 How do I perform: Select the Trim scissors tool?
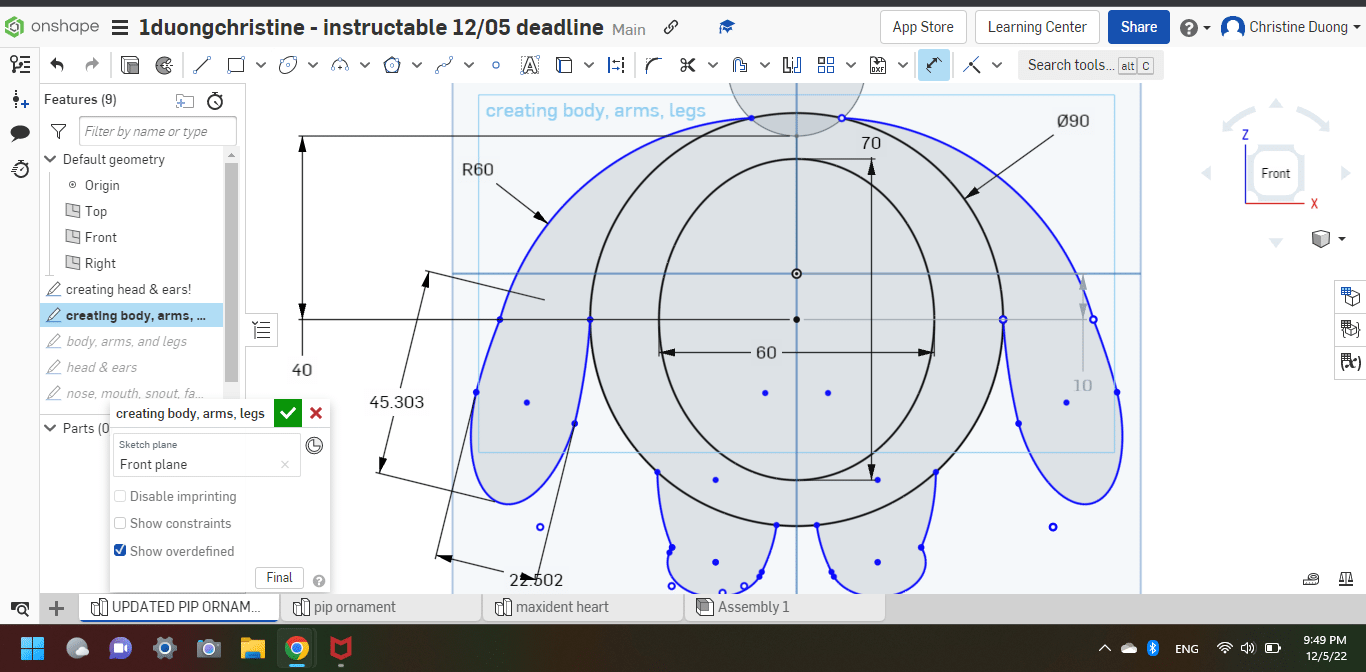(687, 65)
